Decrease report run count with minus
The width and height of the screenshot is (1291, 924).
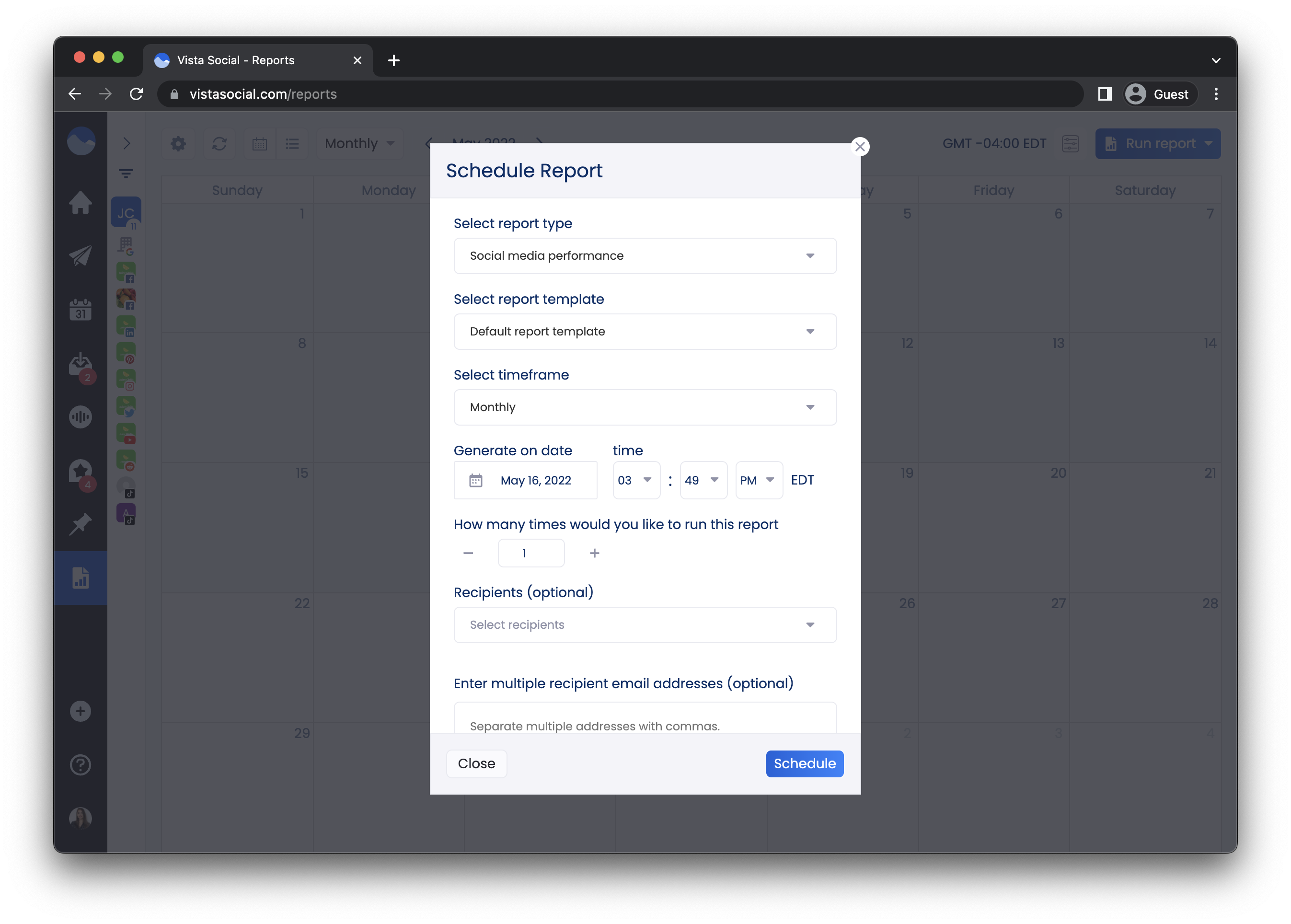[468, 553]
